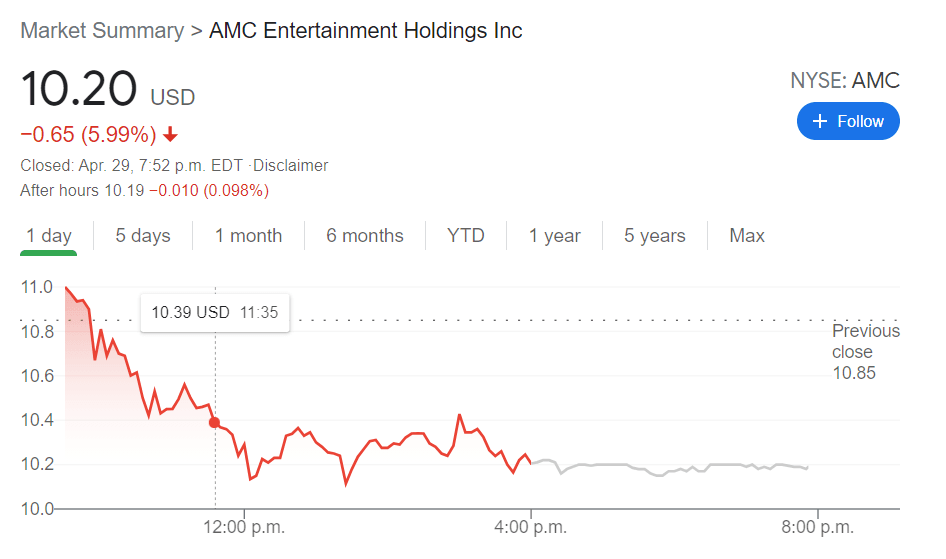Click the gray after-hours price line

click(680, 467)
